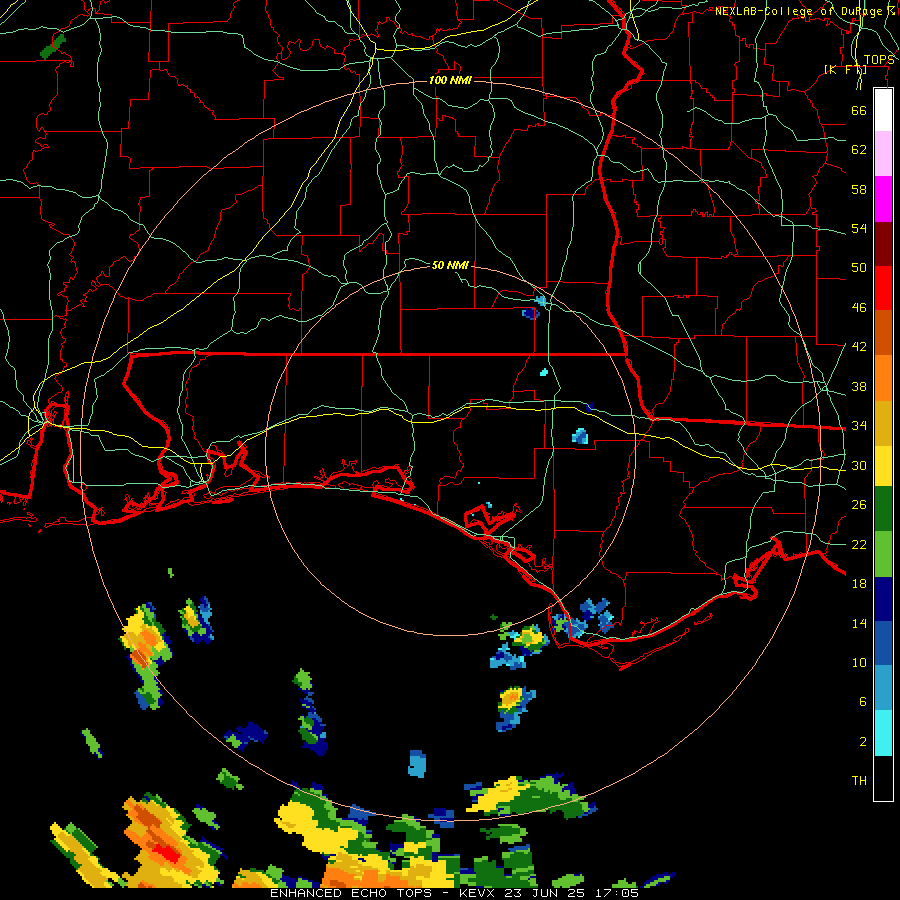Click legend value '26'
This screenshot has height=900, width=900.
point(859,505)
